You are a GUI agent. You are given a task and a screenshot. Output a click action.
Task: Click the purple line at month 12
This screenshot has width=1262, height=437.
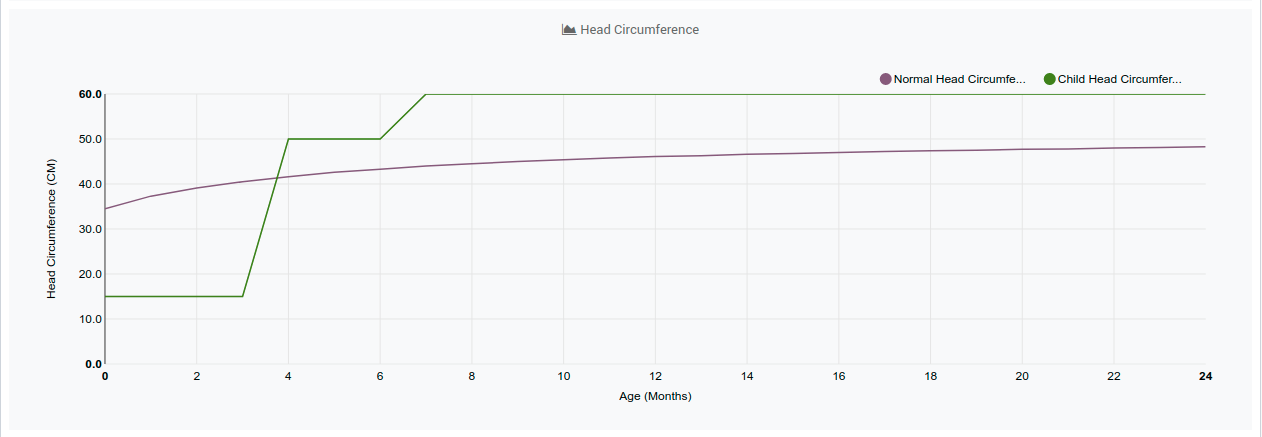655,156
